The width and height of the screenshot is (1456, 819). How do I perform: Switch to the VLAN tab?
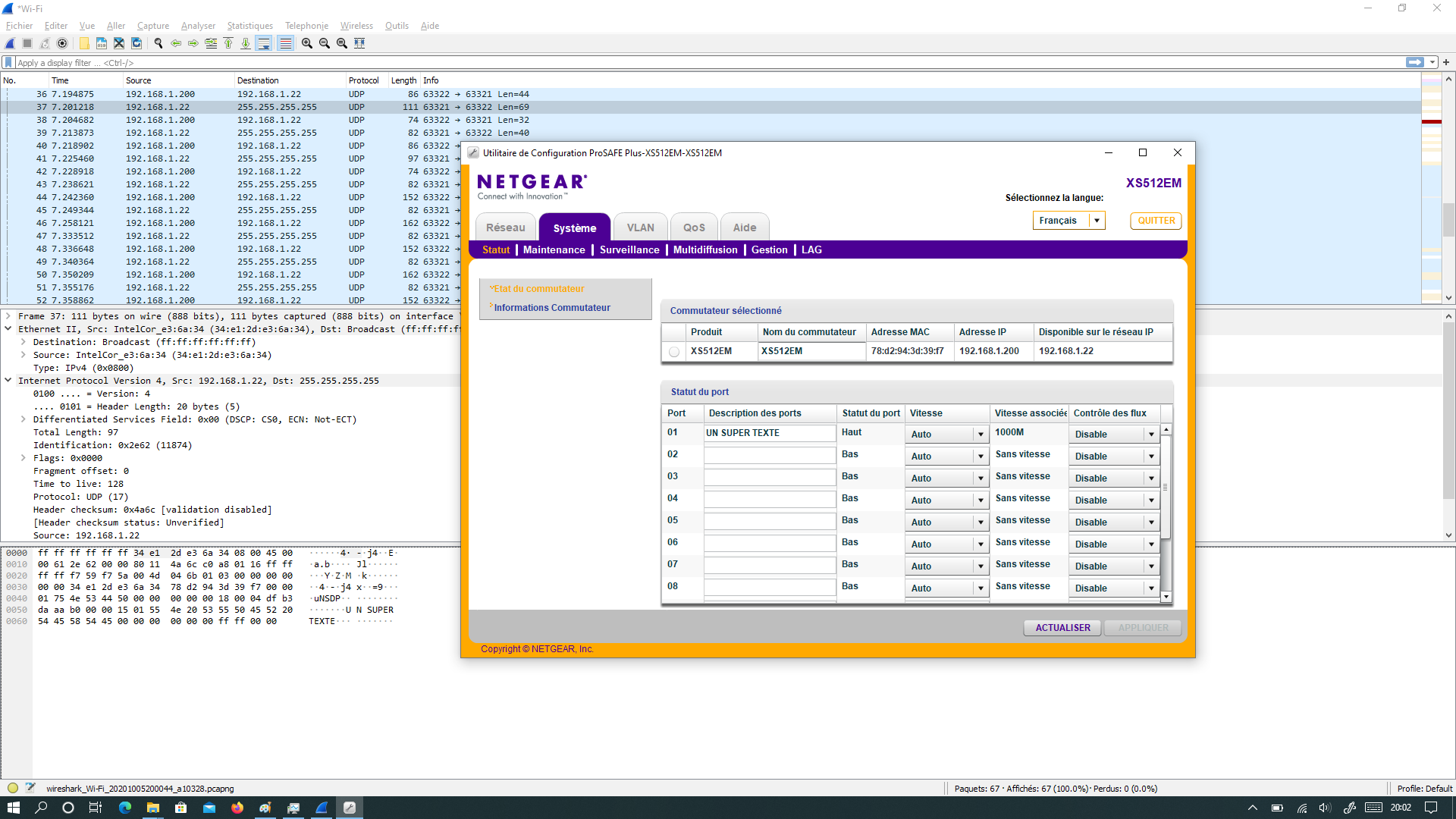640,227
